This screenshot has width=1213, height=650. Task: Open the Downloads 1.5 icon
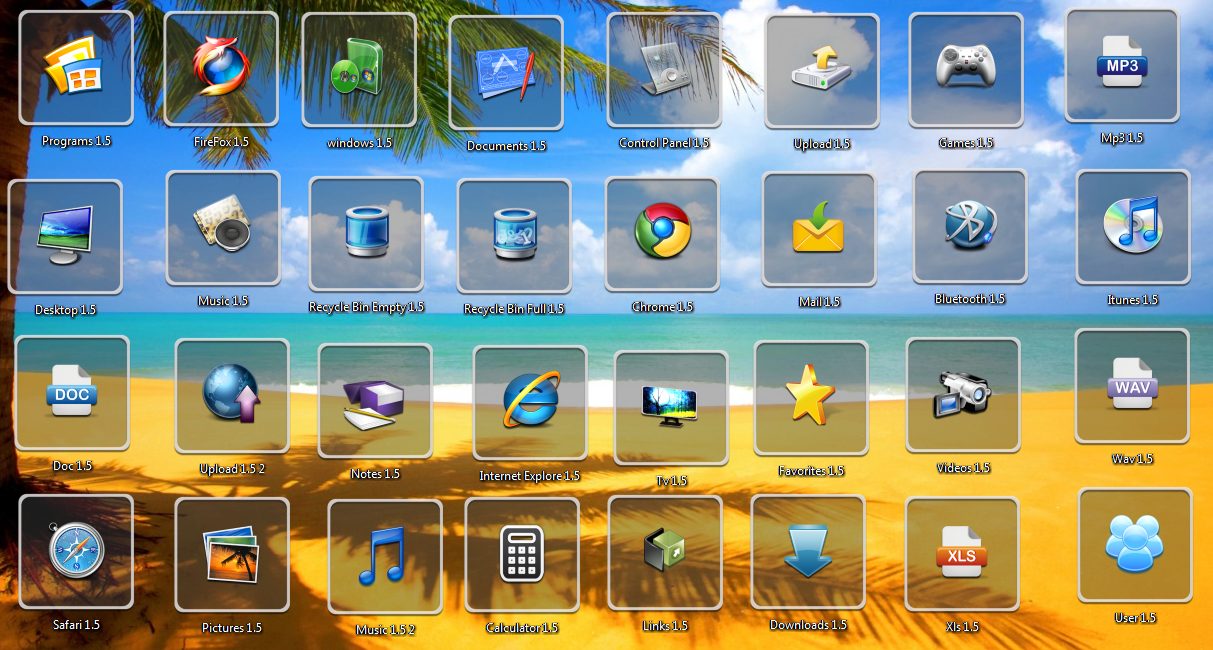[x=808, y=553]
